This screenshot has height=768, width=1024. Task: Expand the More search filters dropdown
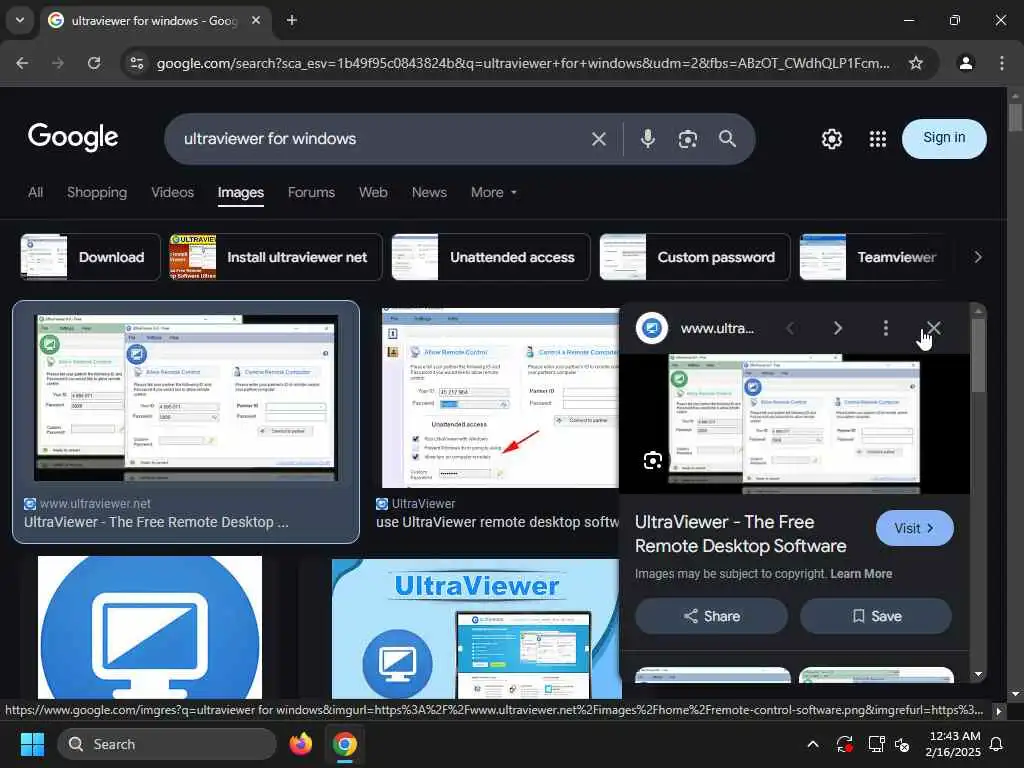point(494,192)
